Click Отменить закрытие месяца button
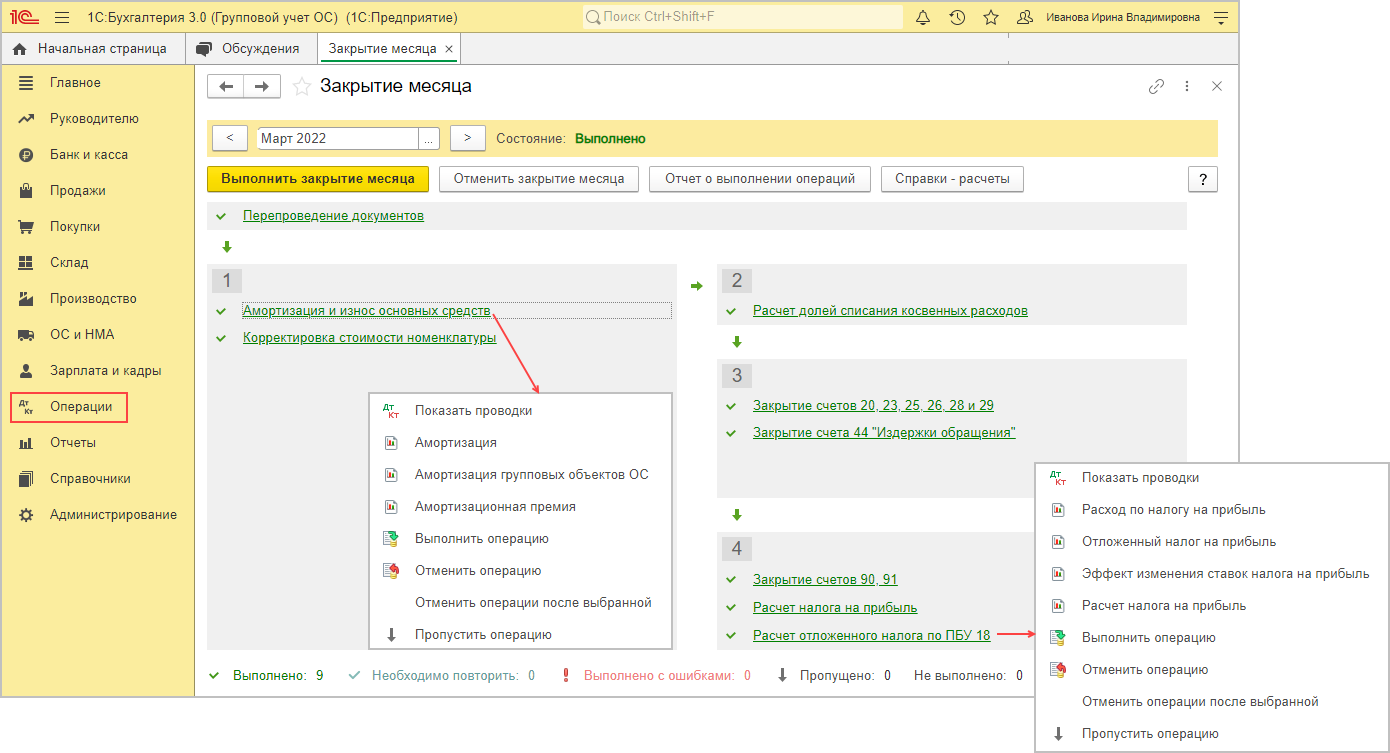Image resolution: width=1390 pixels, height=753 pixels. (539, 179)
